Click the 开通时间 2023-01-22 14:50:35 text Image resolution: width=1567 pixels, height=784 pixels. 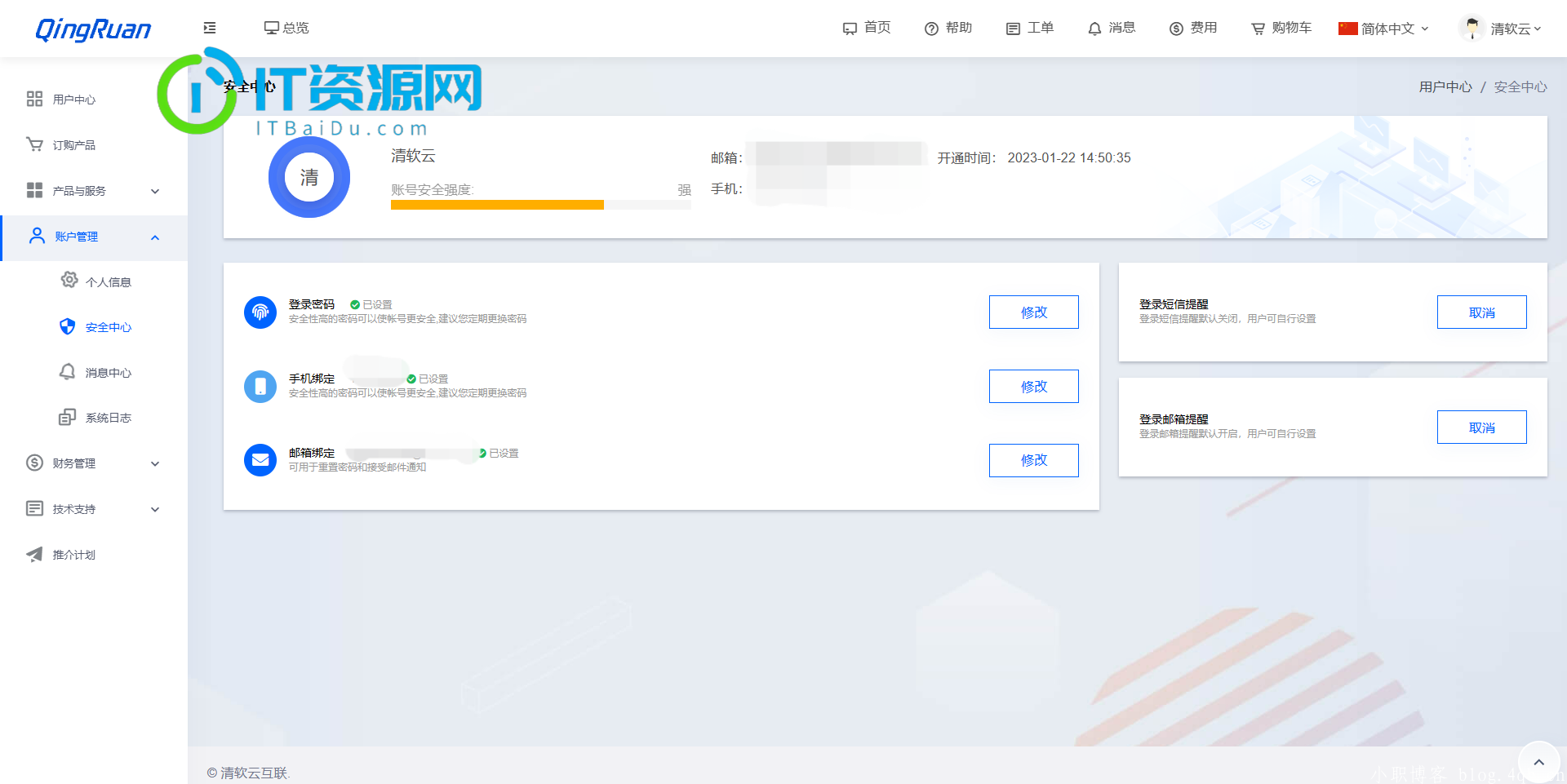(1034, 157)
